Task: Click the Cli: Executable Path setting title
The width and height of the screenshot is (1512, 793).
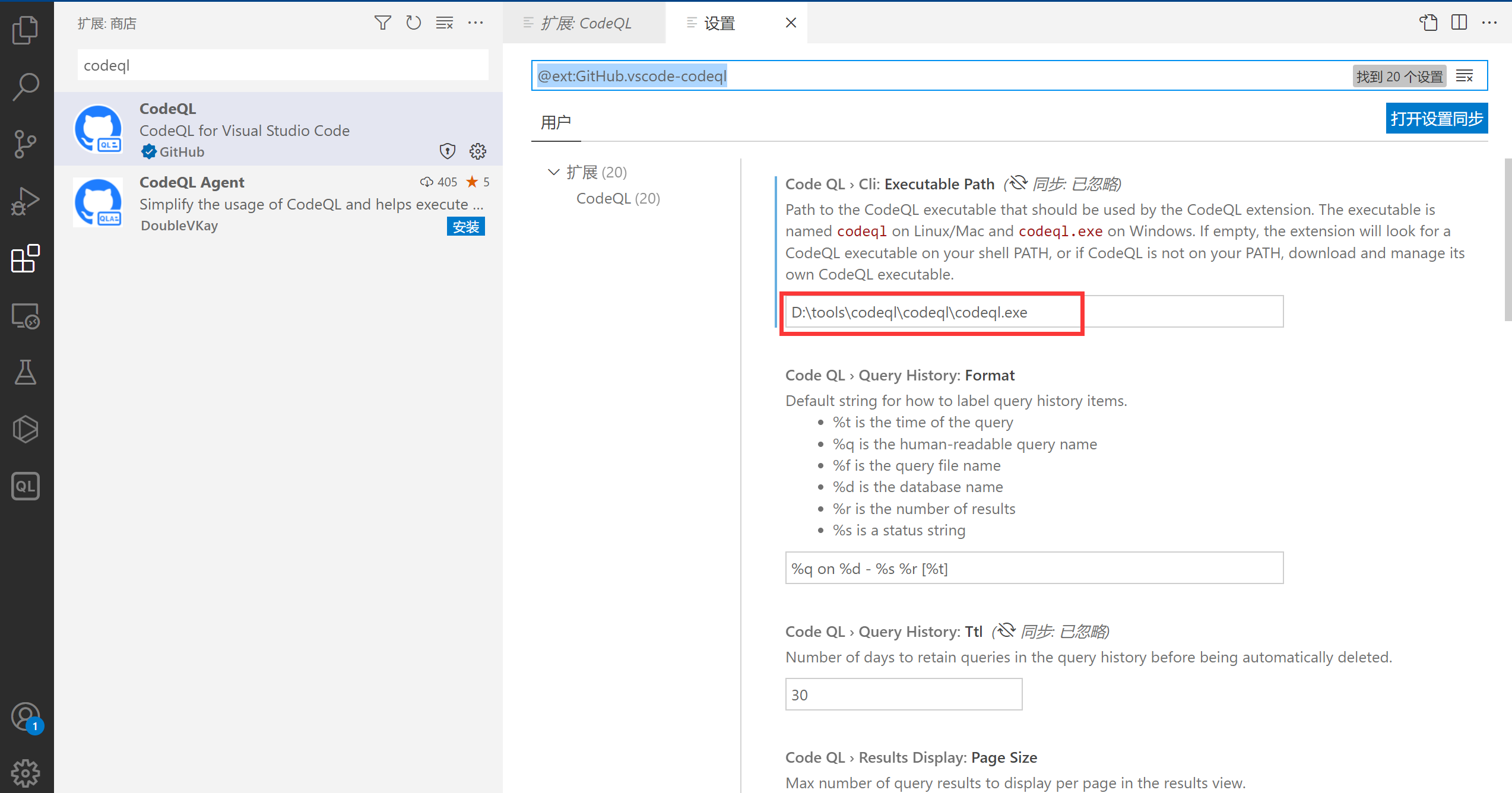Action: (890, 184)
